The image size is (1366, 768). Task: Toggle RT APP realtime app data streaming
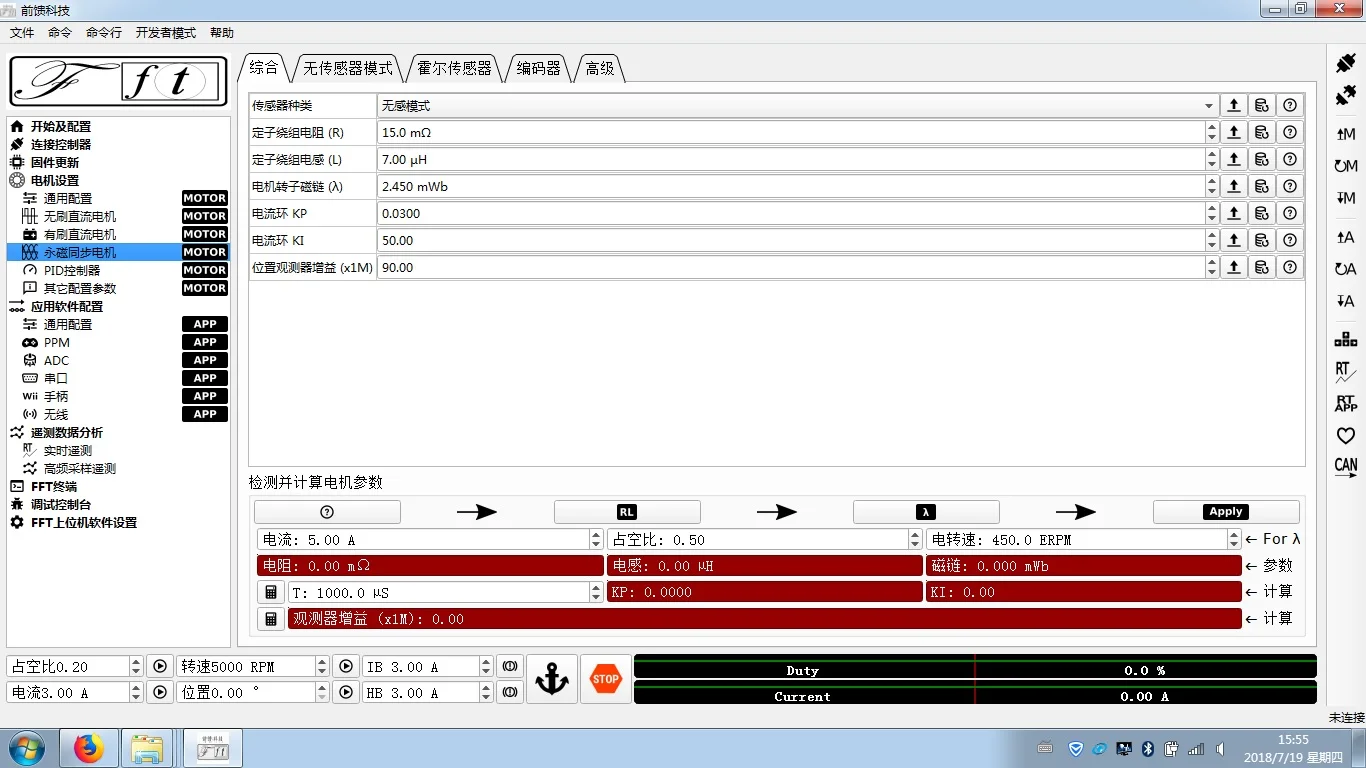pos(1346,404)
